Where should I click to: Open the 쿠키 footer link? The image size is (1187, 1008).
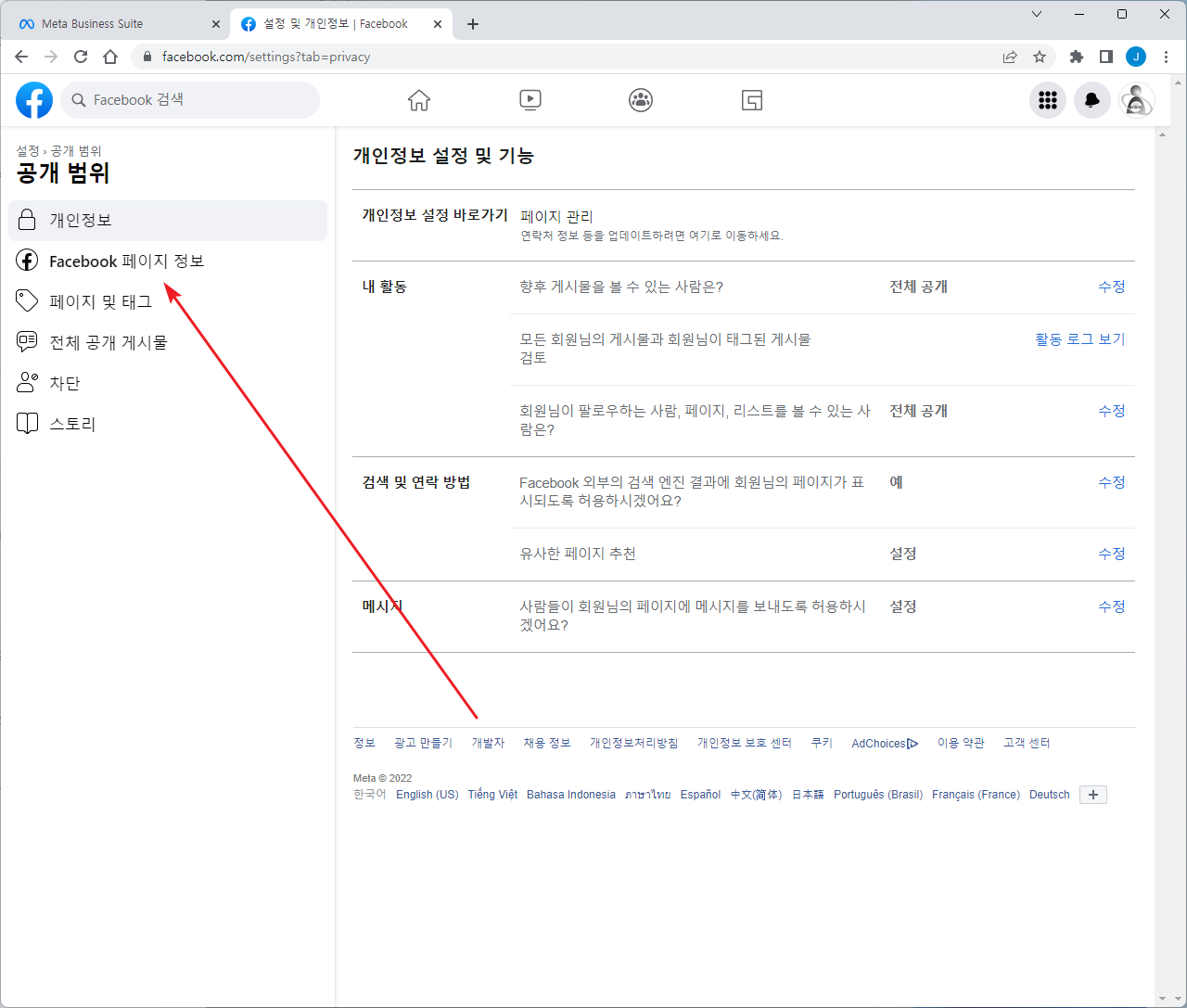coord(822,743)
